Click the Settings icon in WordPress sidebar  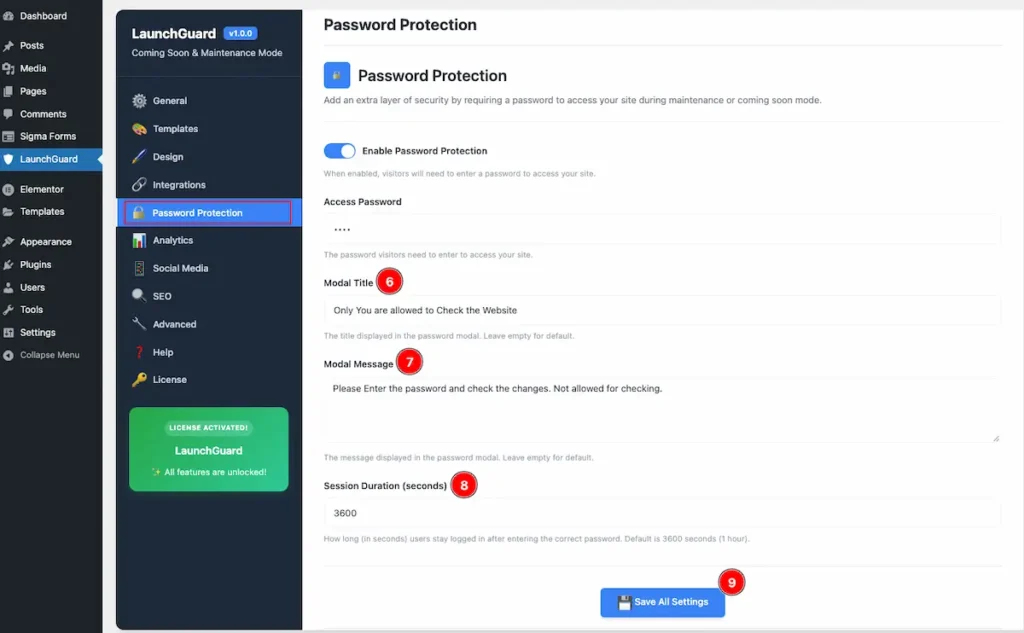point(8,333)
